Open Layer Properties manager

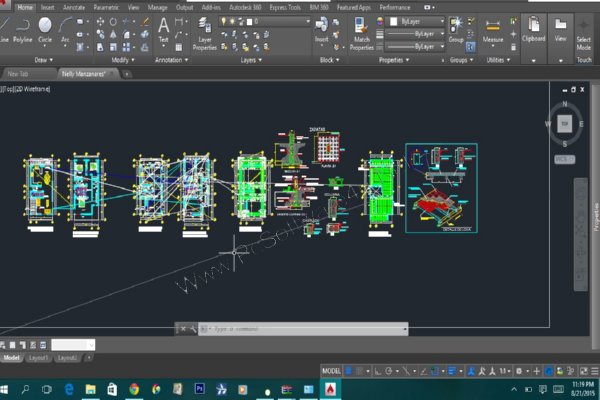(x=205, y=34)
